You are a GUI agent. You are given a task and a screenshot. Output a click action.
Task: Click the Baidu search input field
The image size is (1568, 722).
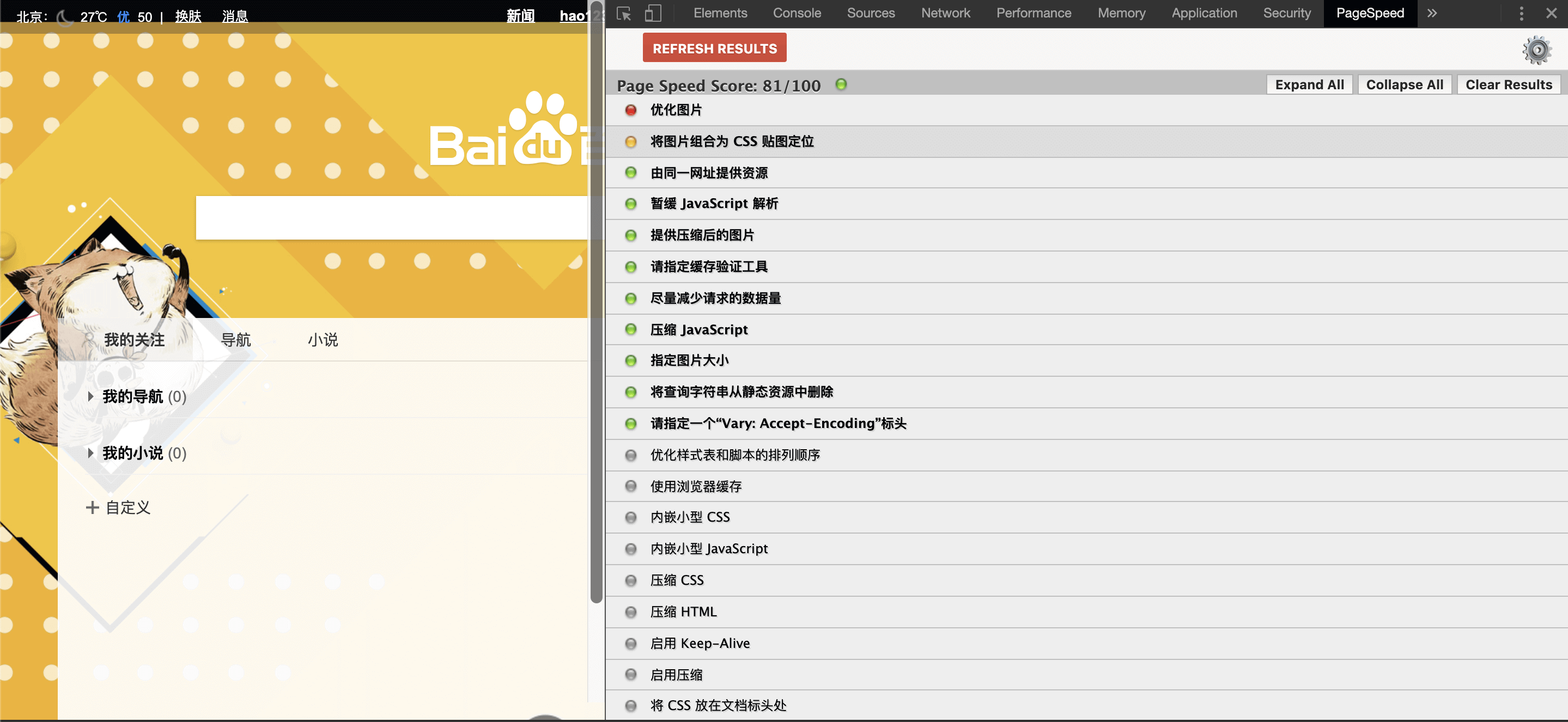[x=391, y=218]
